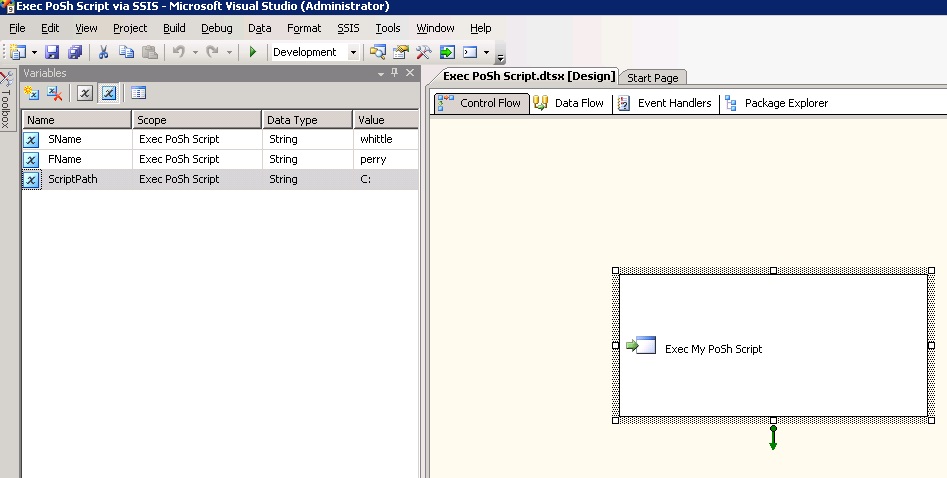
Task: Open the toolbar options overflow arrow
Action: click(x=500, y=58)
